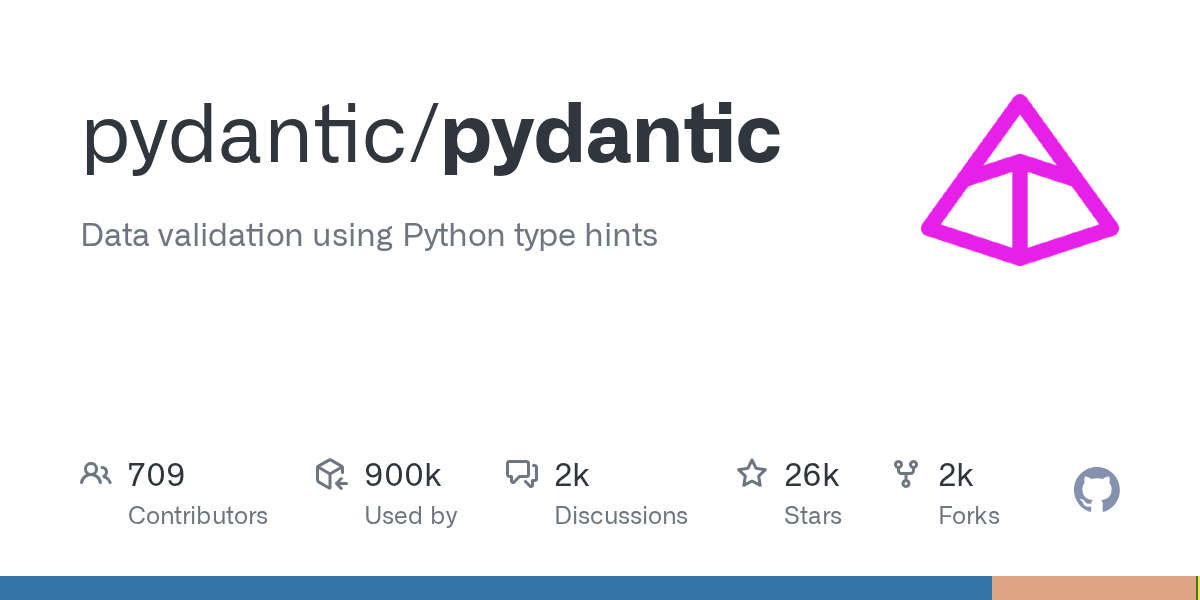1200x600 pixels.
Task: Open the Discussions speech-bubble icon
Action: 523,474
